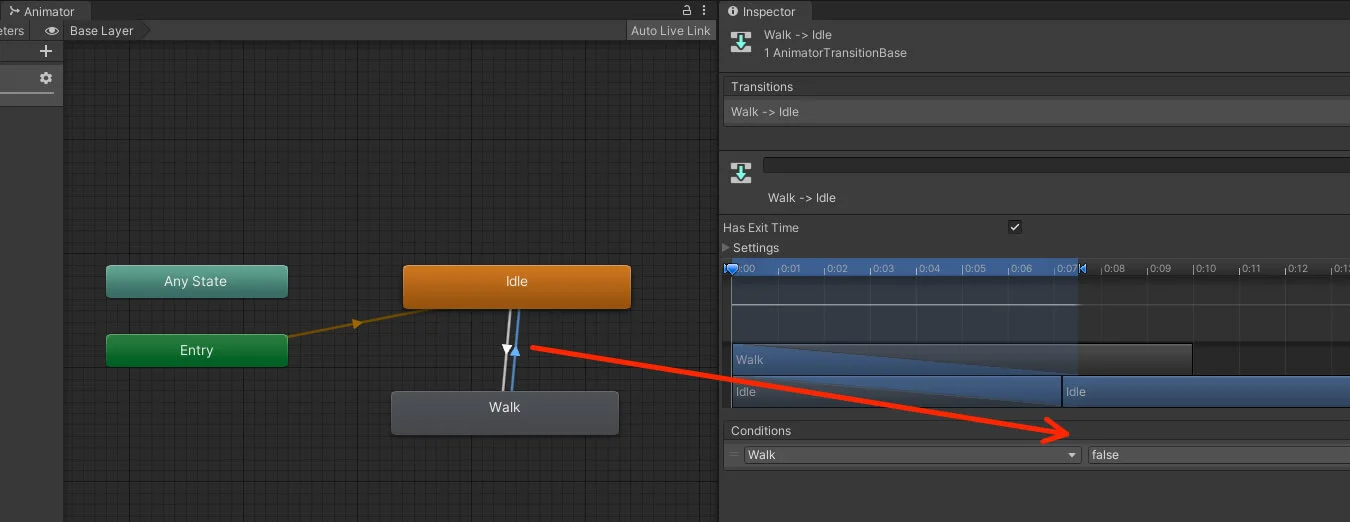This screenshot has height=522, width=1350.
Task: Click the timeline playhead marker at start
Action: pos(732,269)
